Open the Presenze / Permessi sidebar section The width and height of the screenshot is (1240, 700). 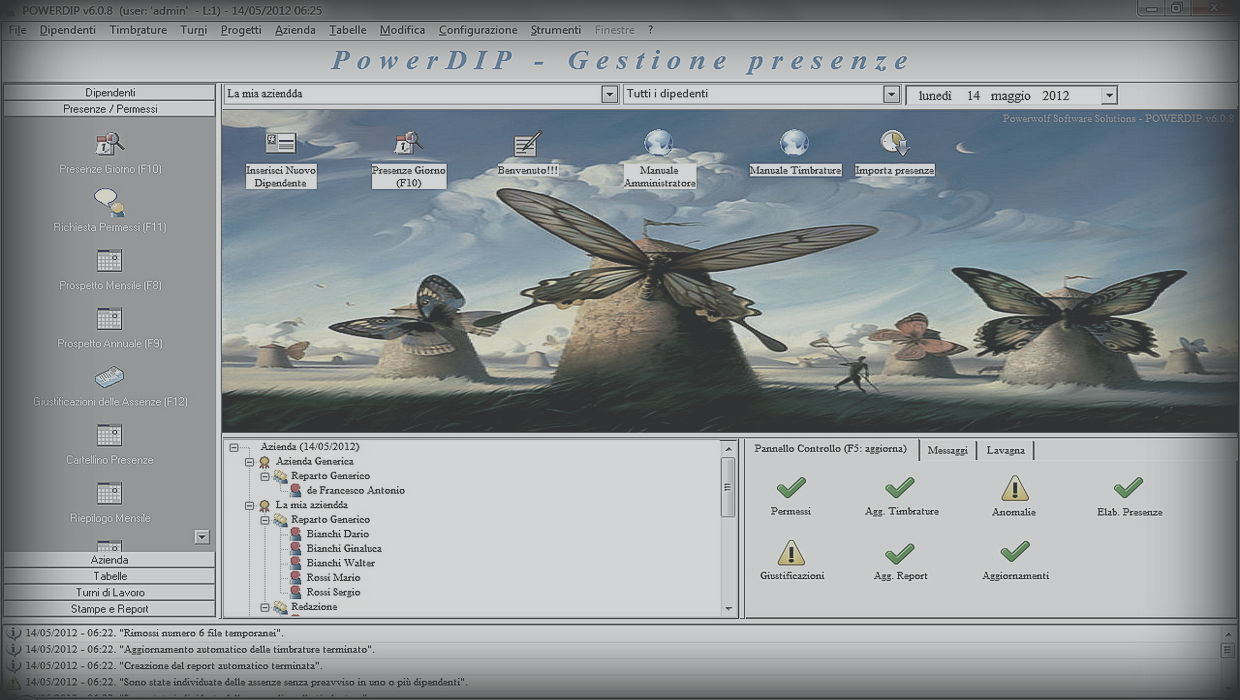tap(109, 109)
